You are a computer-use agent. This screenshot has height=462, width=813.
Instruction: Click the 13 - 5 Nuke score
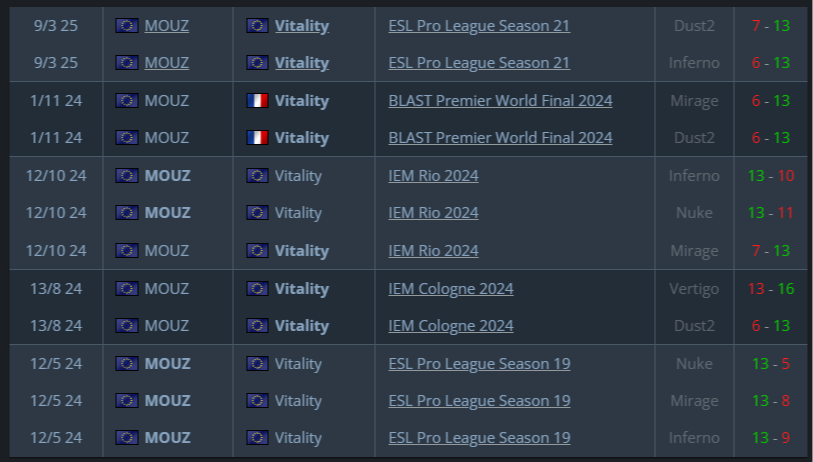tap(770, 363)
